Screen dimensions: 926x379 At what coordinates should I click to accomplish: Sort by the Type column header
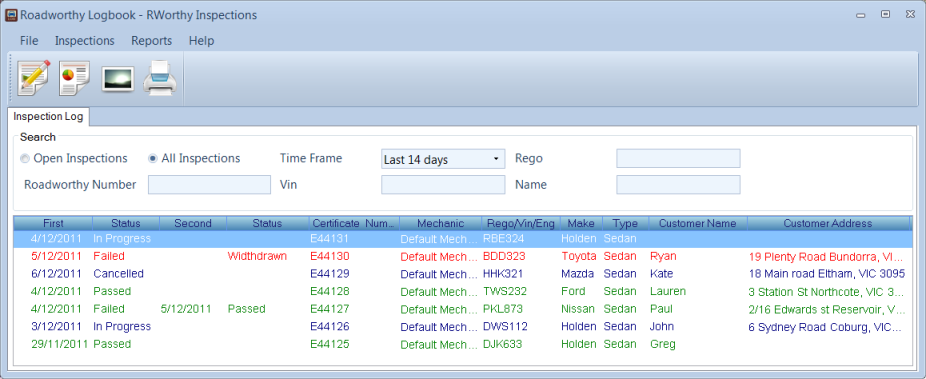pyautogui.click(x=625, y=224)
